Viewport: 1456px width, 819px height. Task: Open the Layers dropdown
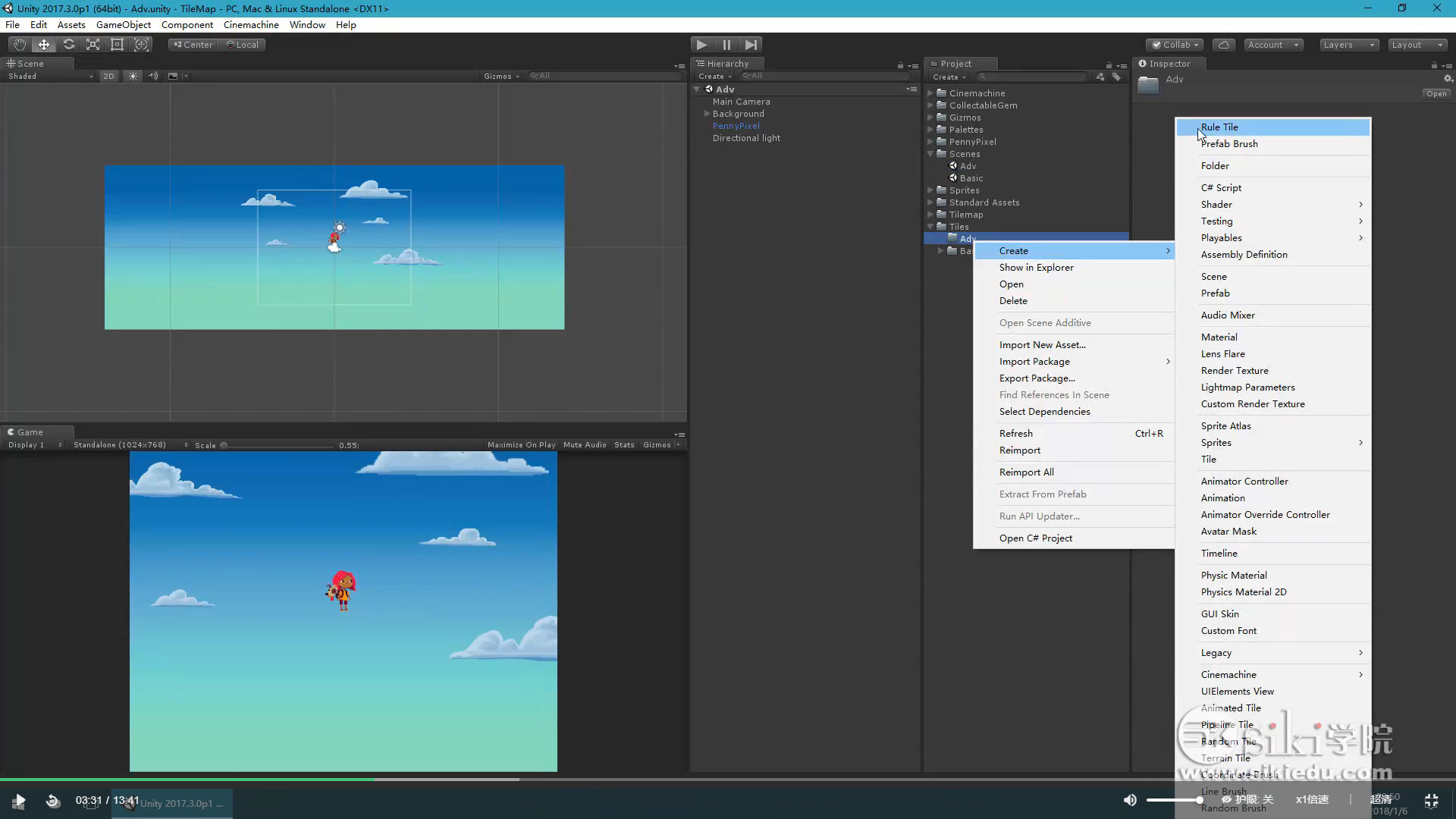(x=1348, y=45)
